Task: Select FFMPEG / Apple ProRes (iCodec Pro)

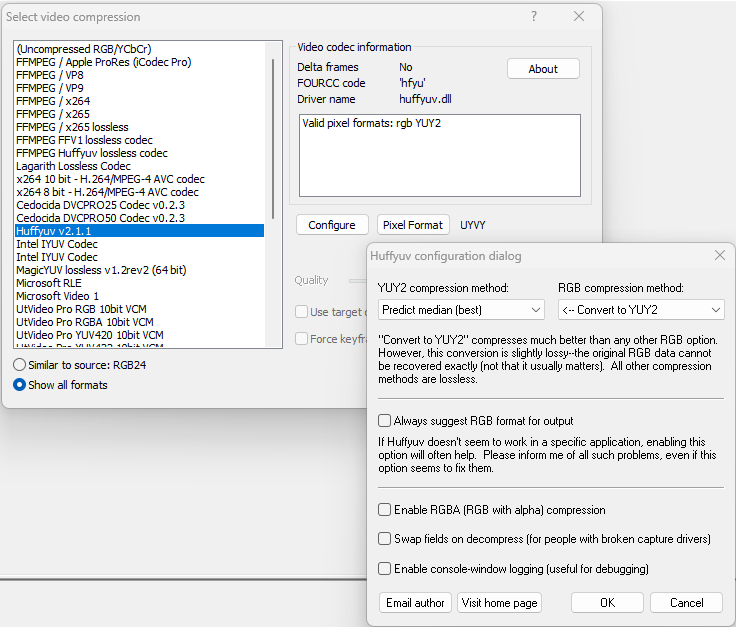Action: coord(139,62)
